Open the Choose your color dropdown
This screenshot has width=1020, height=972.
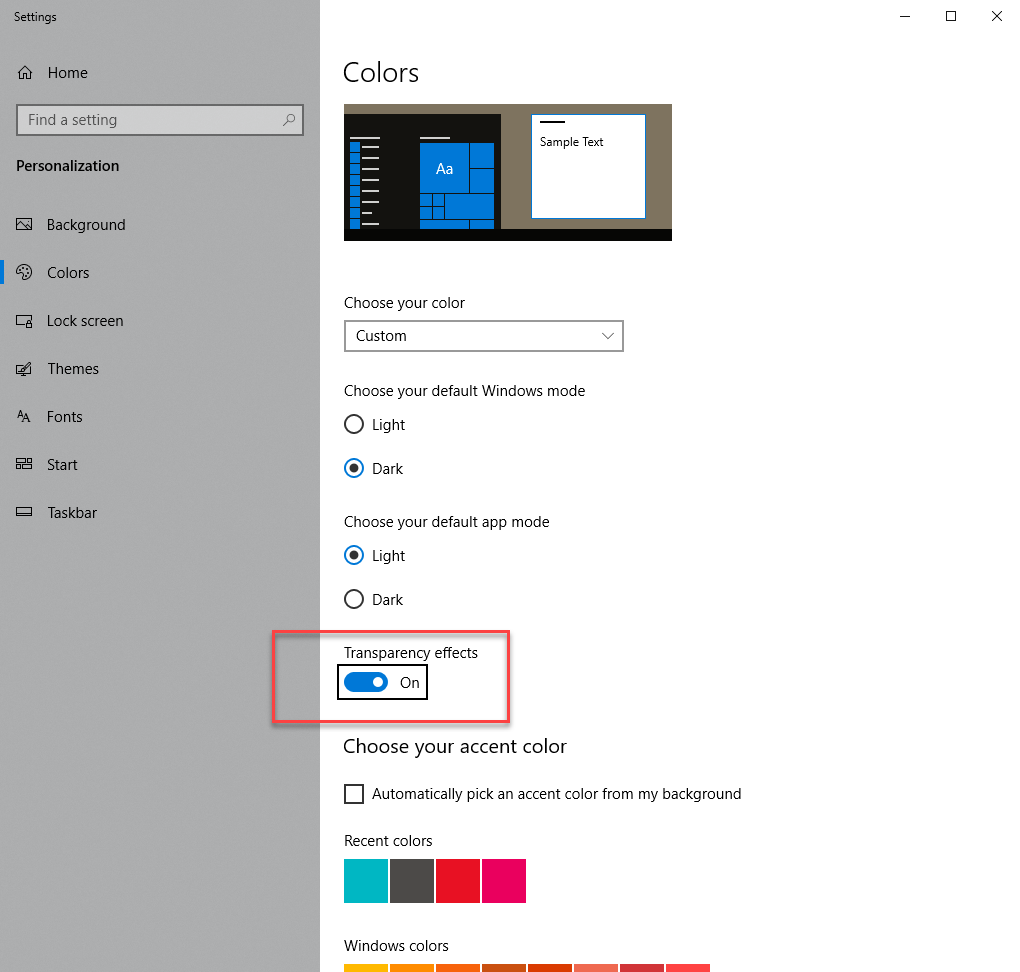click(483, 336)
